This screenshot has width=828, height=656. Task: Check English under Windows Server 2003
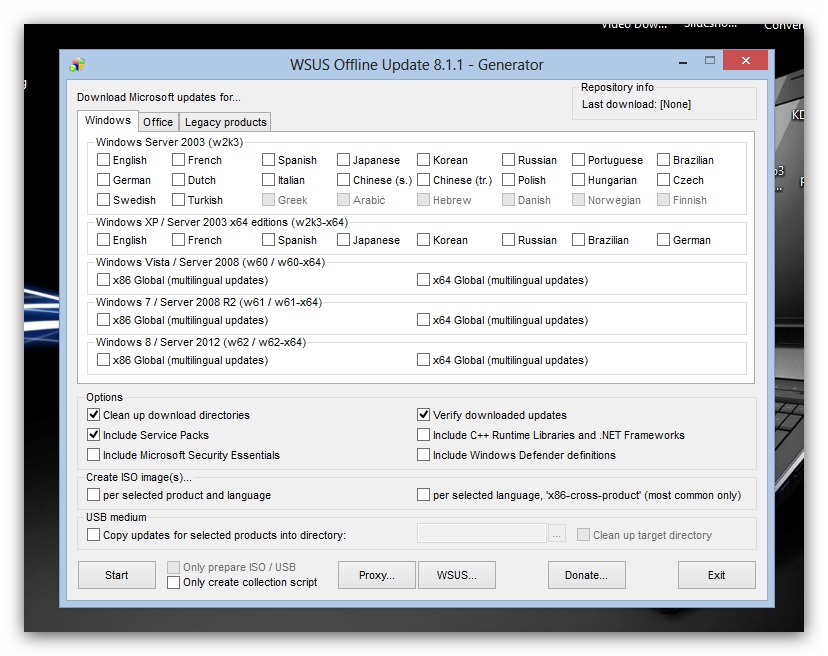tap(104, 160)
